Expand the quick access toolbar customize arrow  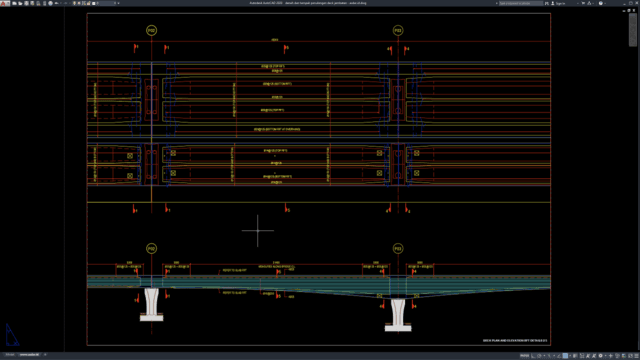(x=118, y=3)
